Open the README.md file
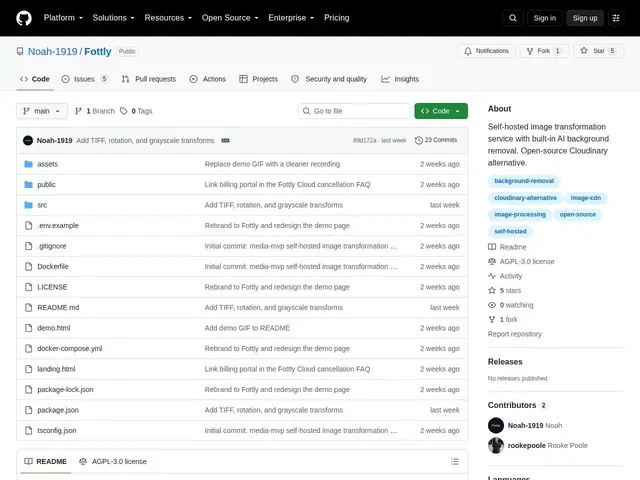This screenshot has height=480, width=640. click(58, 307)
